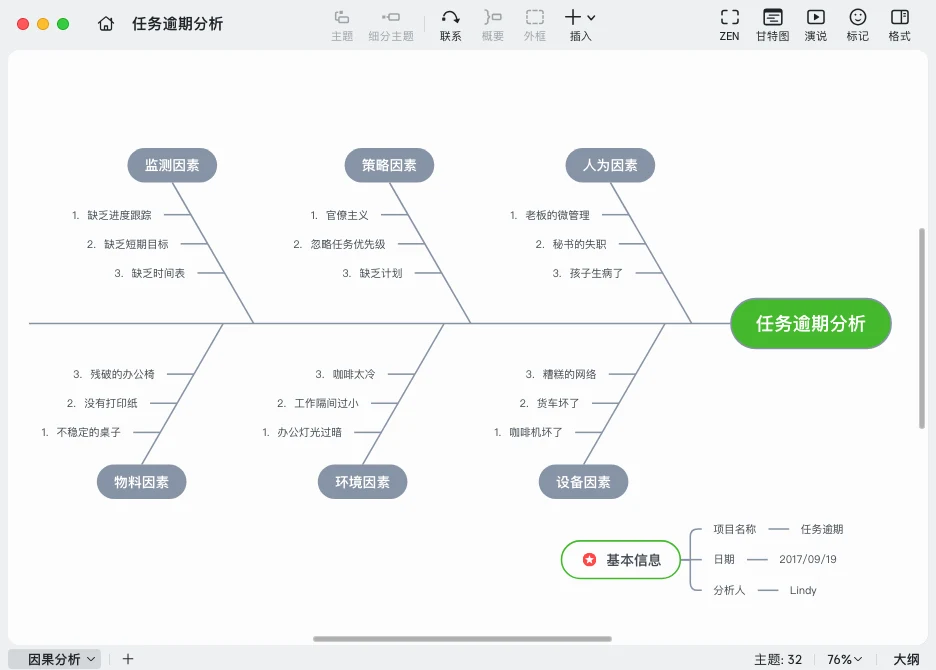Click the red star marker on 基本信息
The width and height of the screenshot is (936, 670).
(x=588, y=560)
